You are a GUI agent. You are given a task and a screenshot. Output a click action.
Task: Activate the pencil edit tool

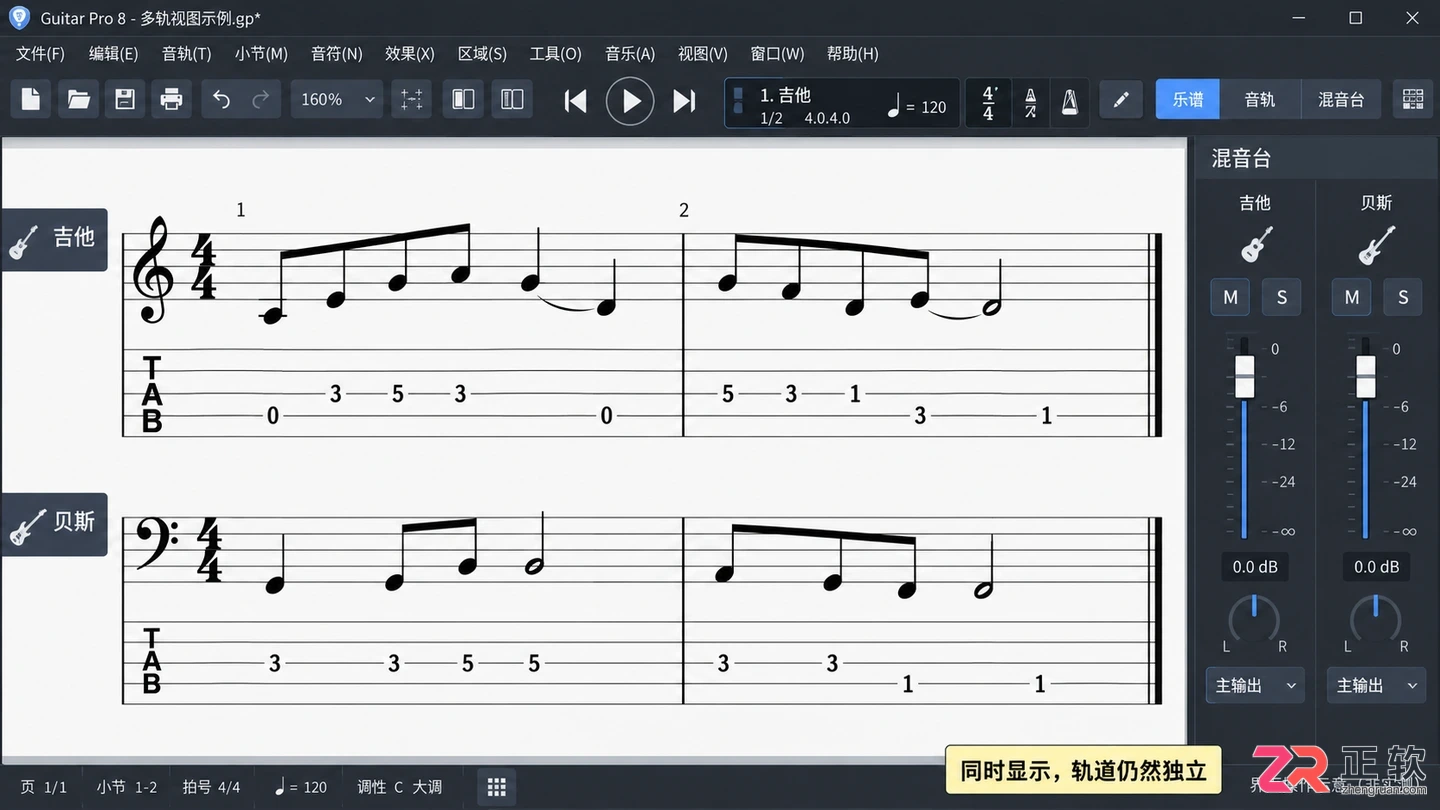click(x=1121, y=99)
